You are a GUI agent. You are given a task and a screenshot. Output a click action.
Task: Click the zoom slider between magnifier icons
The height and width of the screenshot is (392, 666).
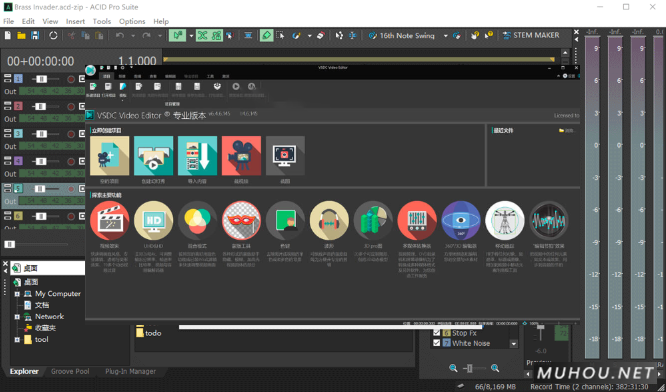point(469,368)
